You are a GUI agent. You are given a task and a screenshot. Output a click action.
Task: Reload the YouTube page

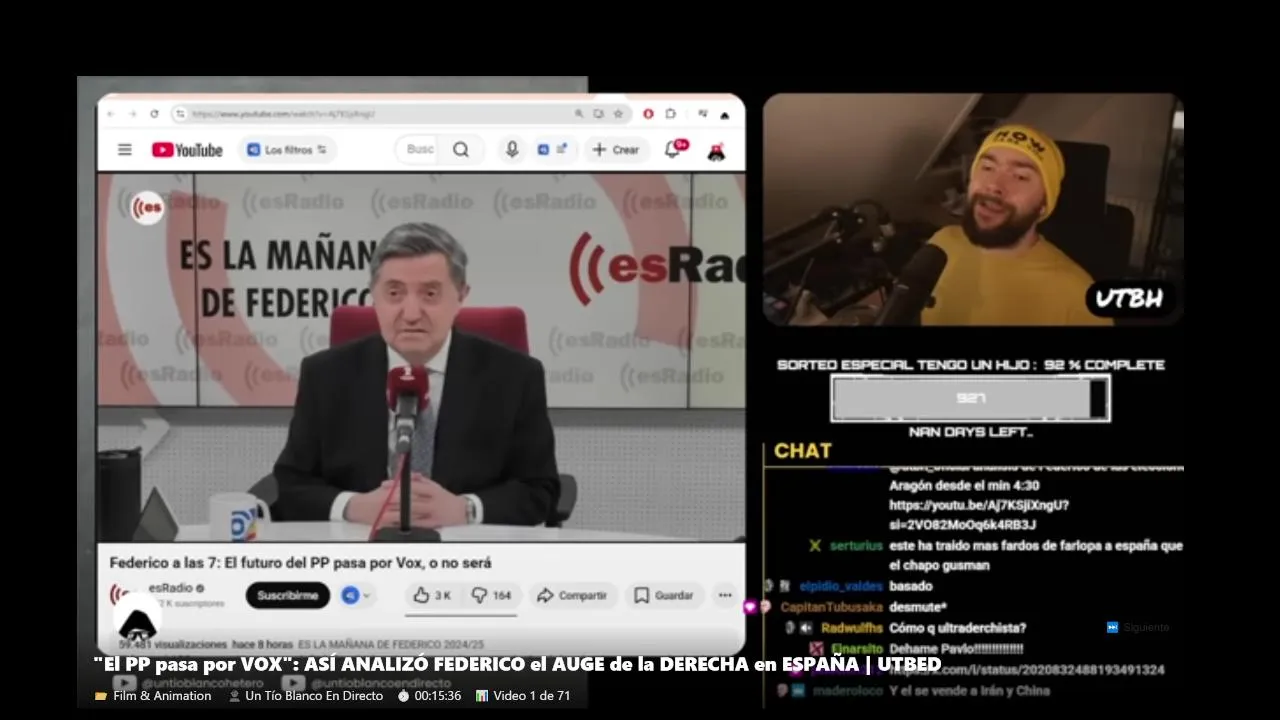tap(154, 114)
